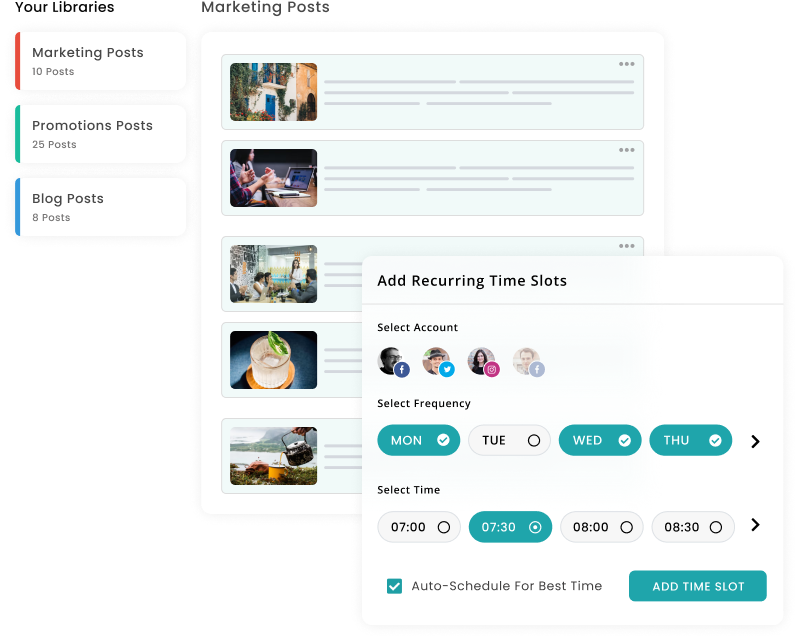Select the Instagram account avatar

[483, 362]
